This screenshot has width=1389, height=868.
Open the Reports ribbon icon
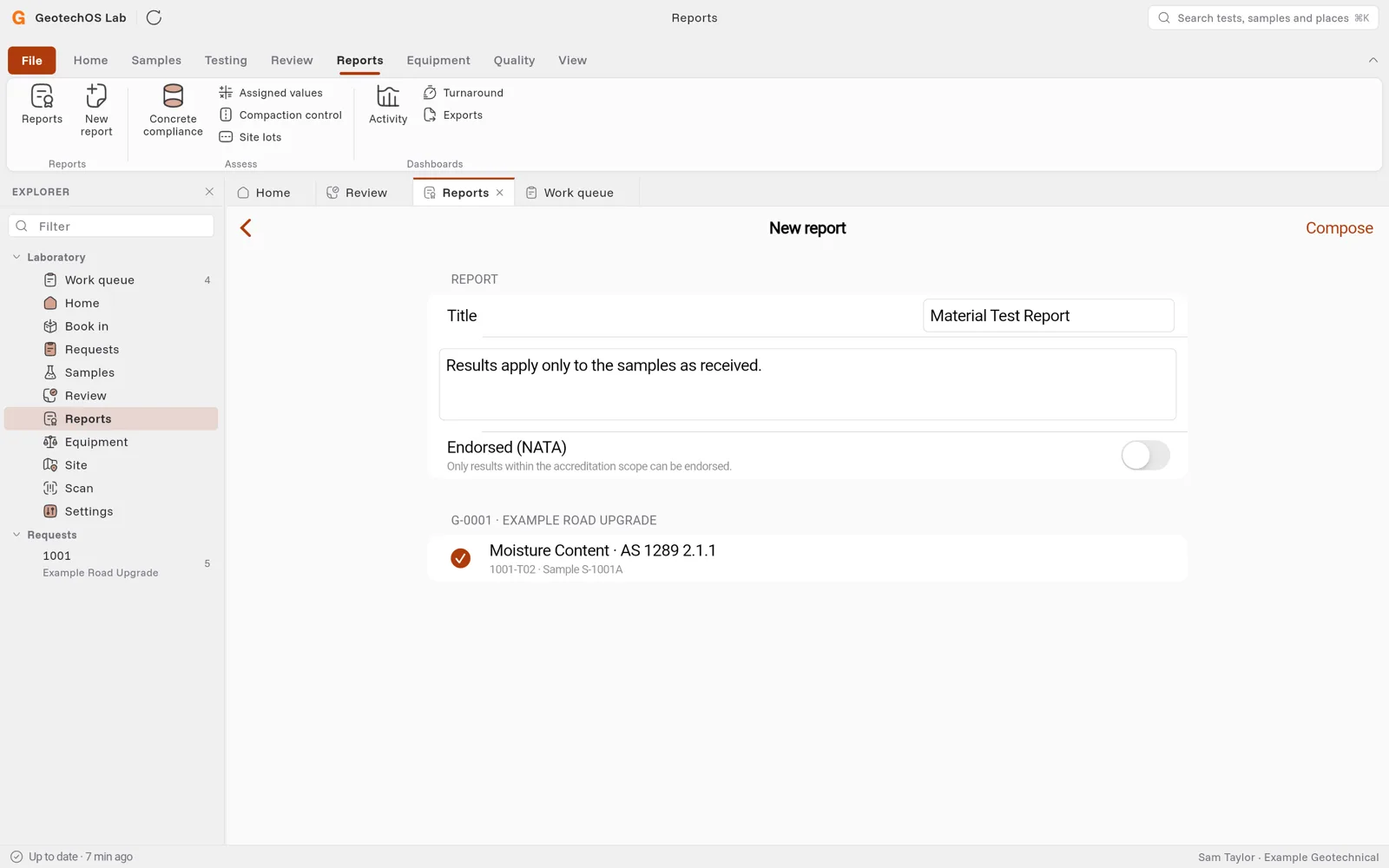tap(42, 104)
